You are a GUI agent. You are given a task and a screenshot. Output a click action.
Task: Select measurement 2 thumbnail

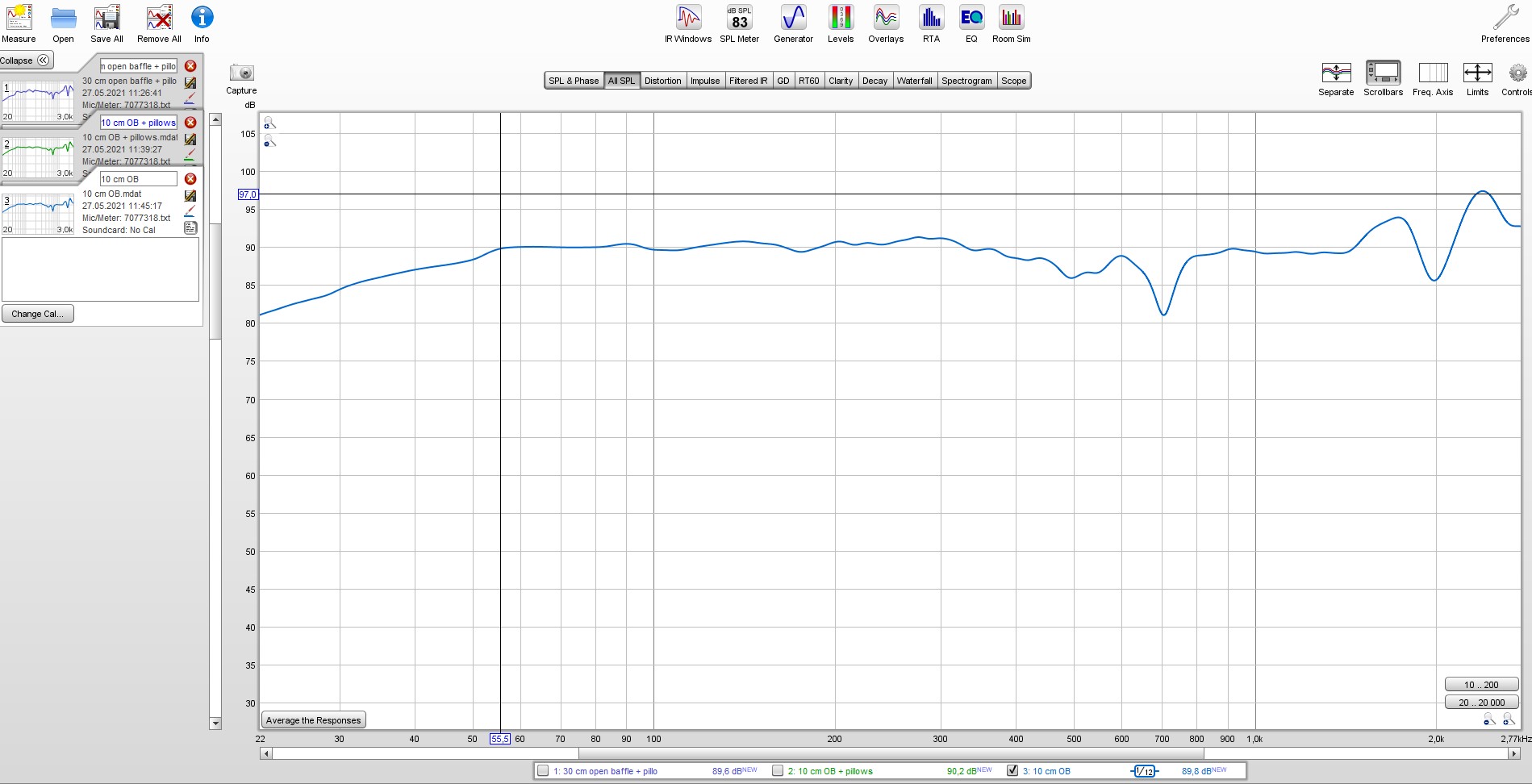[x=38, y=157]
